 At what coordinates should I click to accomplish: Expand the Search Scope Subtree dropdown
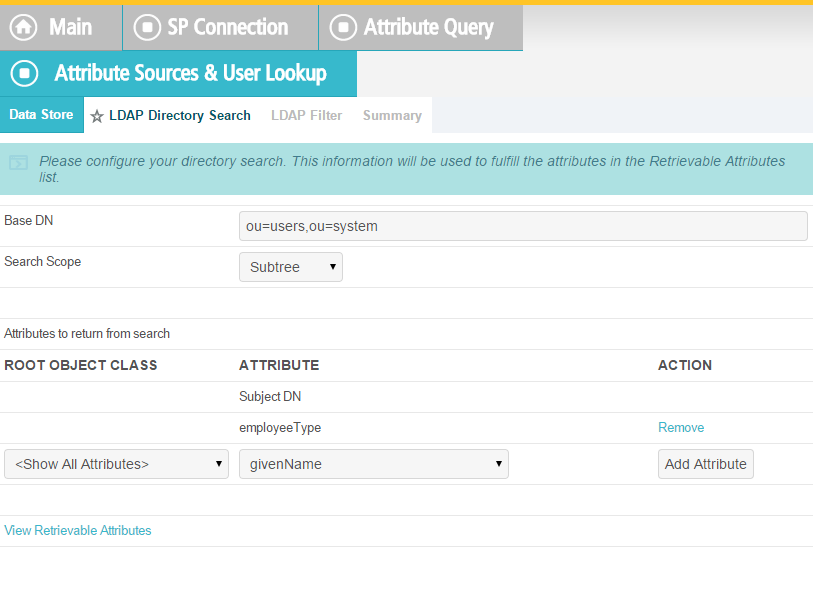(291, 267)
